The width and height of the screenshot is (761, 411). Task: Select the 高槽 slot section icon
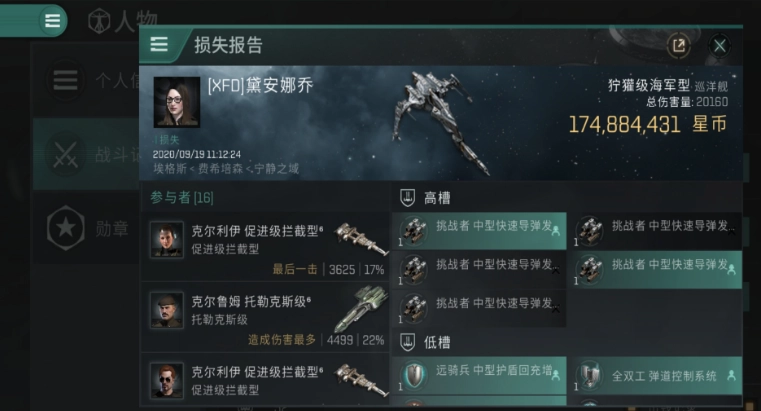(x=407, y=197)
